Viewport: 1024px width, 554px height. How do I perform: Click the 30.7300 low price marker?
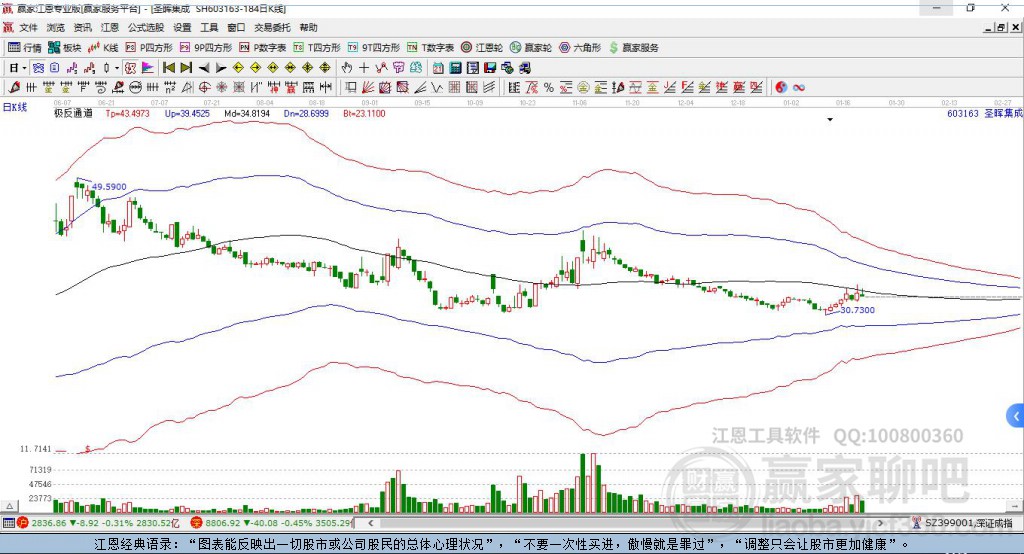point(857,310)
